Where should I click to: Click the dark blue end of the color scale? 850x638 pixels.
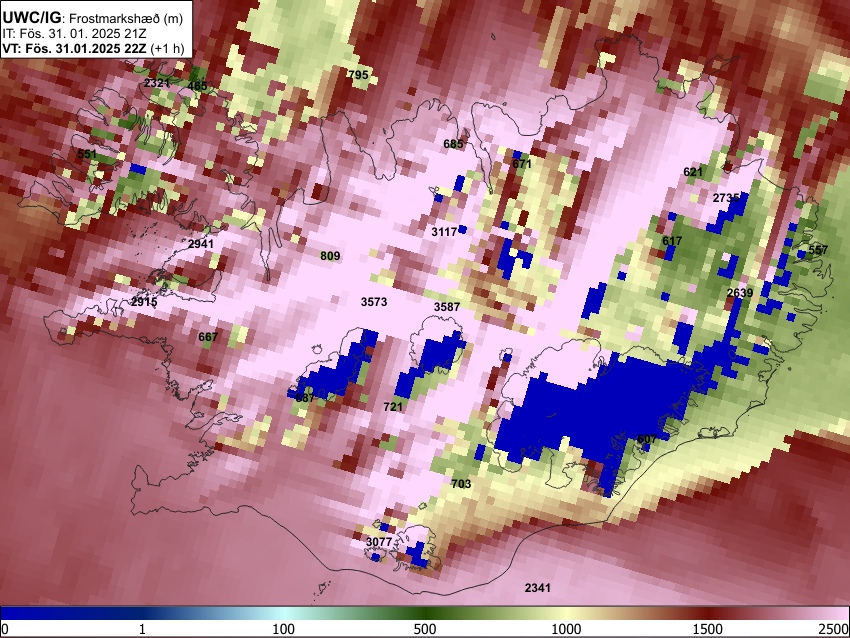[33, 613]
